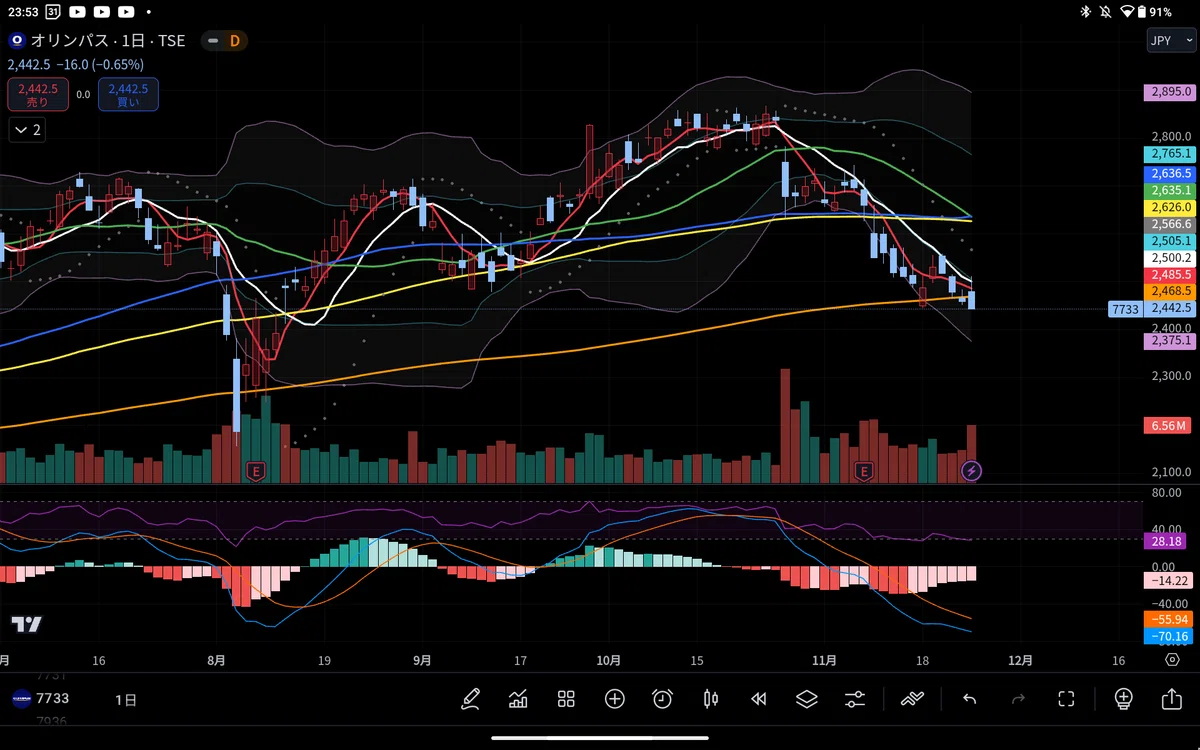Screen dimensions: 1200x750
Task: Open the four-square layout grid icon
Action: pos(566,699)
